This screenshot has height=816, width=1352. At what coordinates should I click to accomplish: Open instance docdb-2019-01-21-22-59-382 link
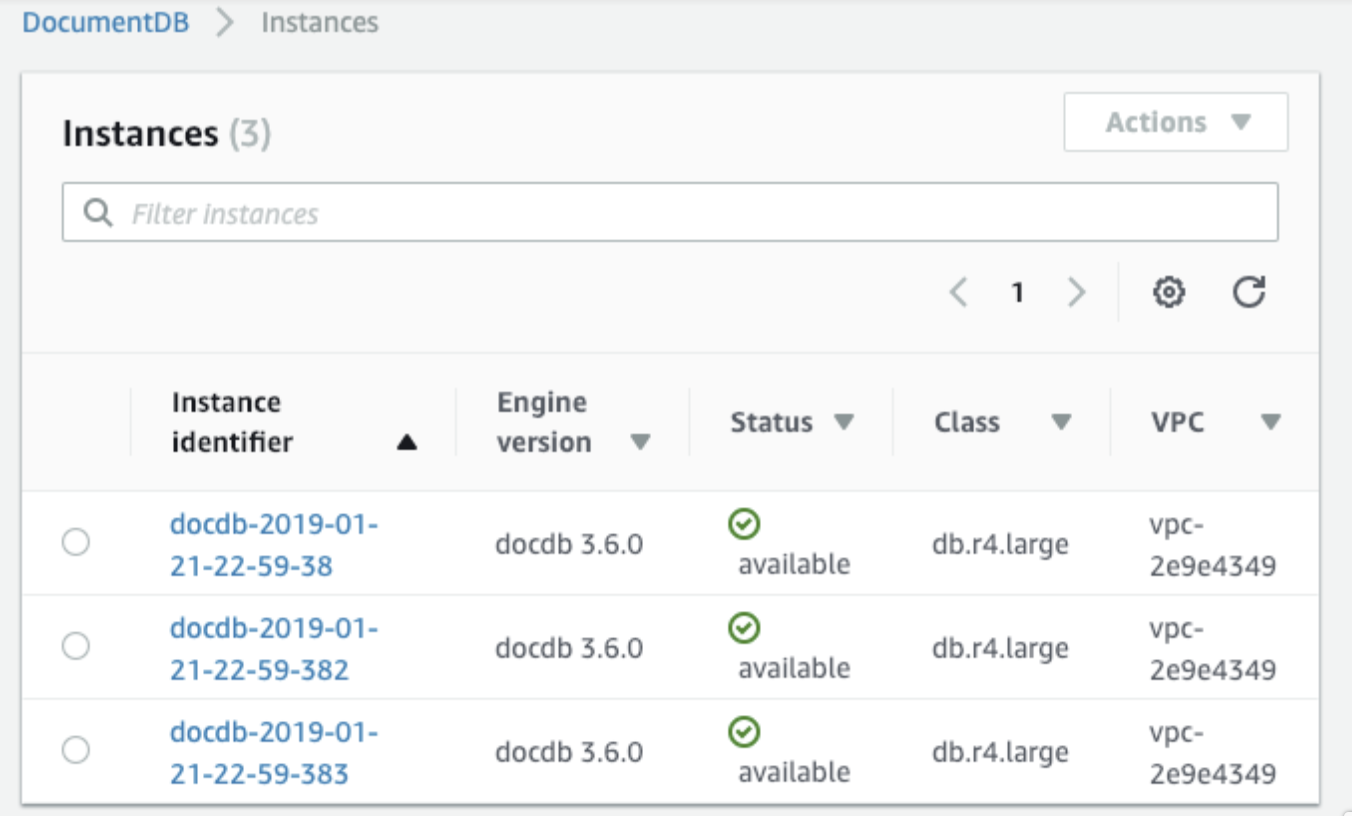[x=274, y=648]
